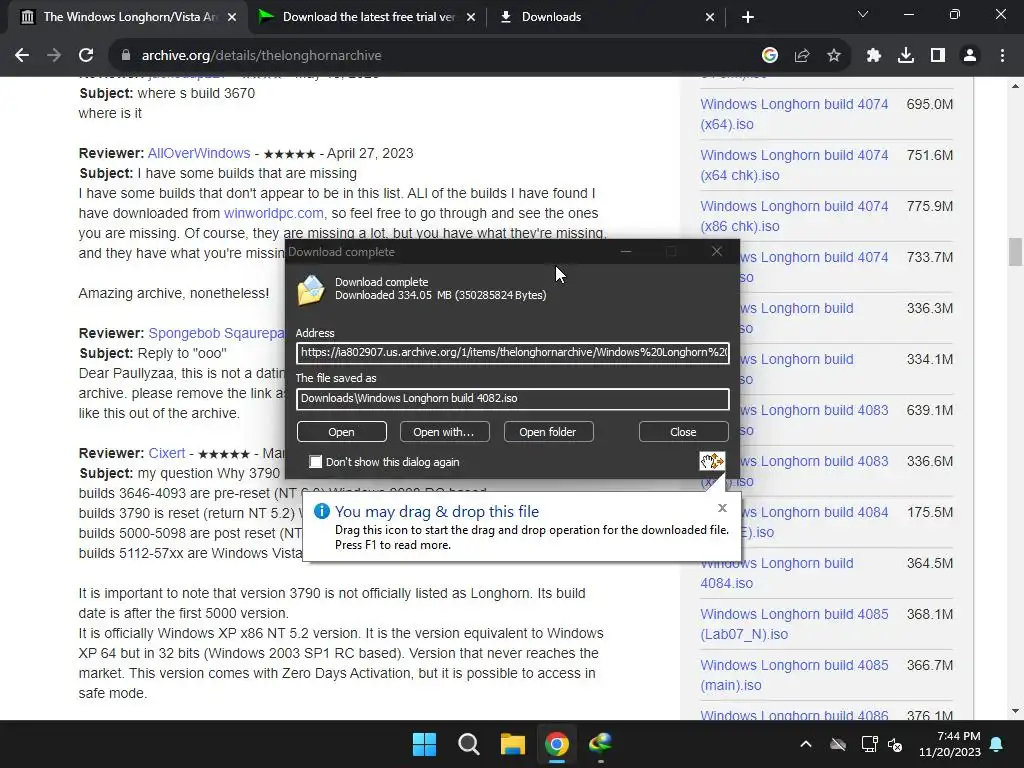Open the Windows Start menu
Viewport: 1024px width, 768px height.
(424, 744)
